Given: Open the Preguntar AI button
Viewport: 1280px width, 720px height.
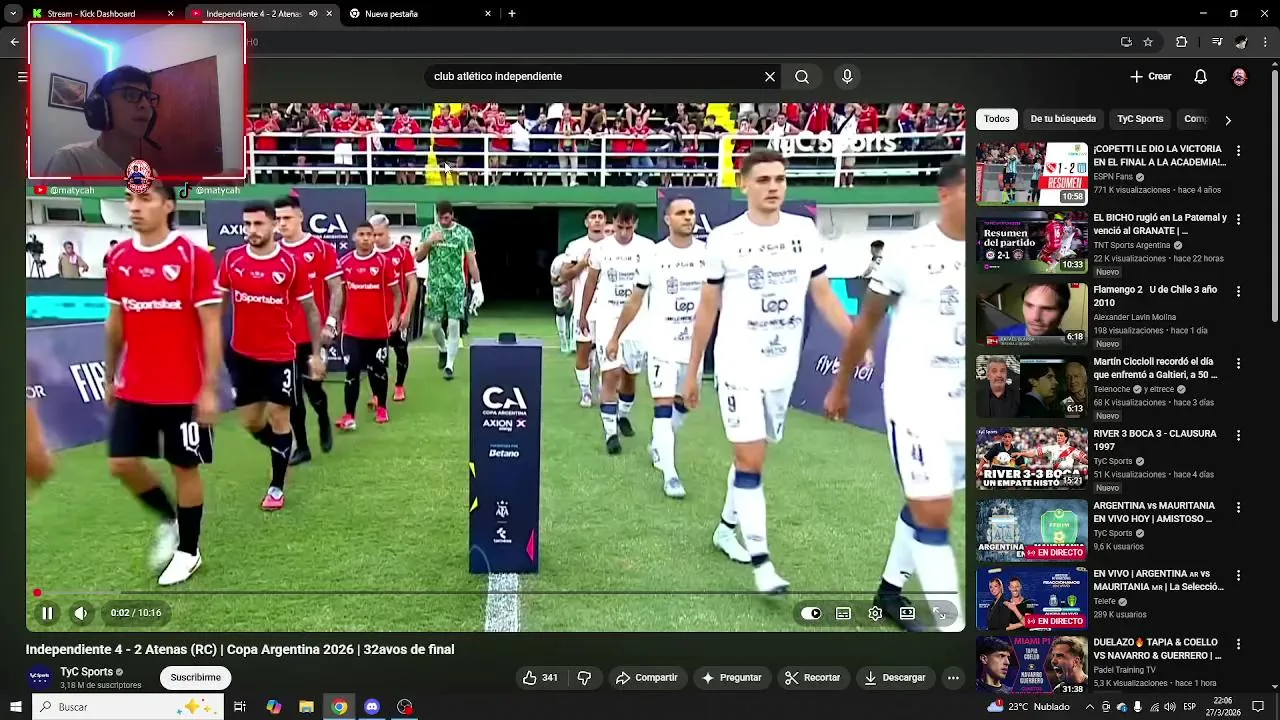Looking at the screenshot, I should tap(731, 678).
